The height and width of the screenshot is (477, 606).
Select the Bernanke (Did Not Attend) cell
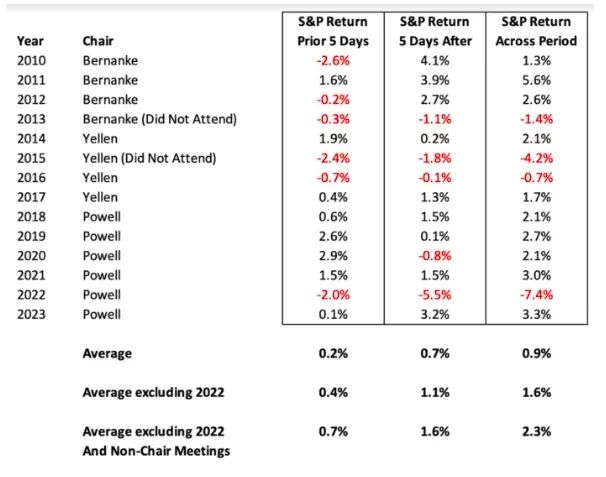click(x=160, y=119)
